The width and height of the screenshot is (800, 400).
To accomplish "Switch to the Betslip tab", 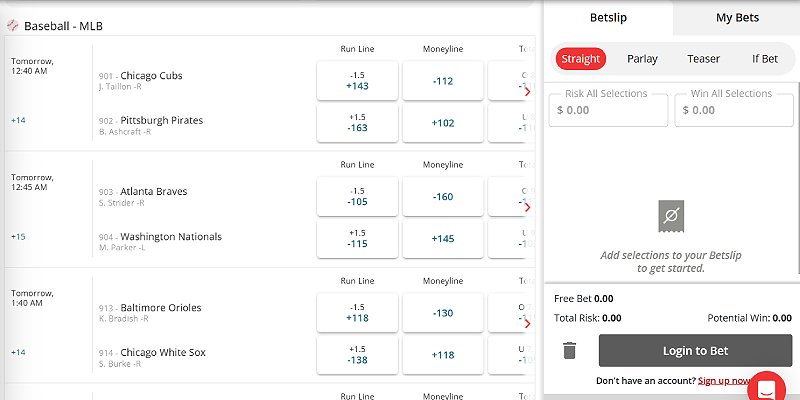I will click(x=608, y=17).
